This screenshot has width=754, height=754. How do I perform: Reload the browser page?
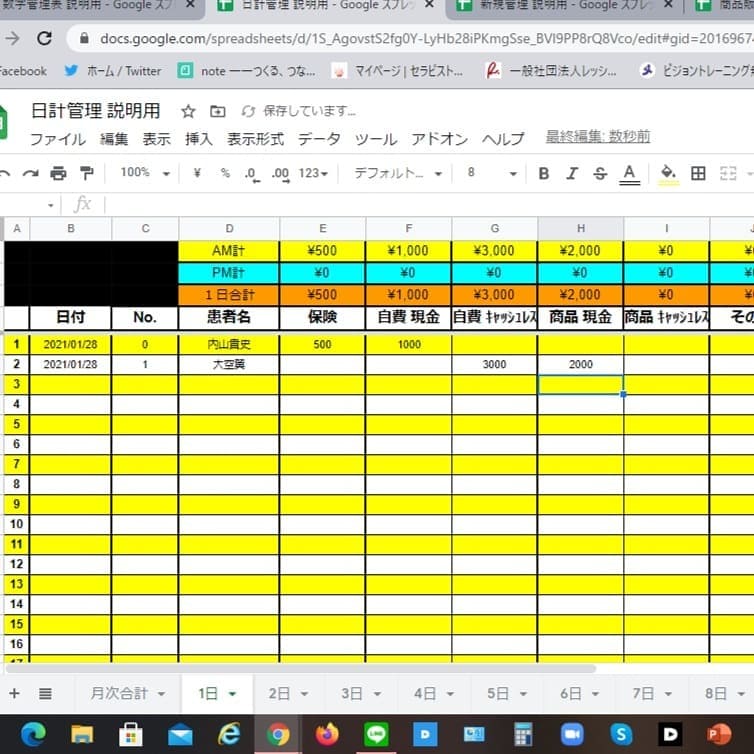pos(45,38)
